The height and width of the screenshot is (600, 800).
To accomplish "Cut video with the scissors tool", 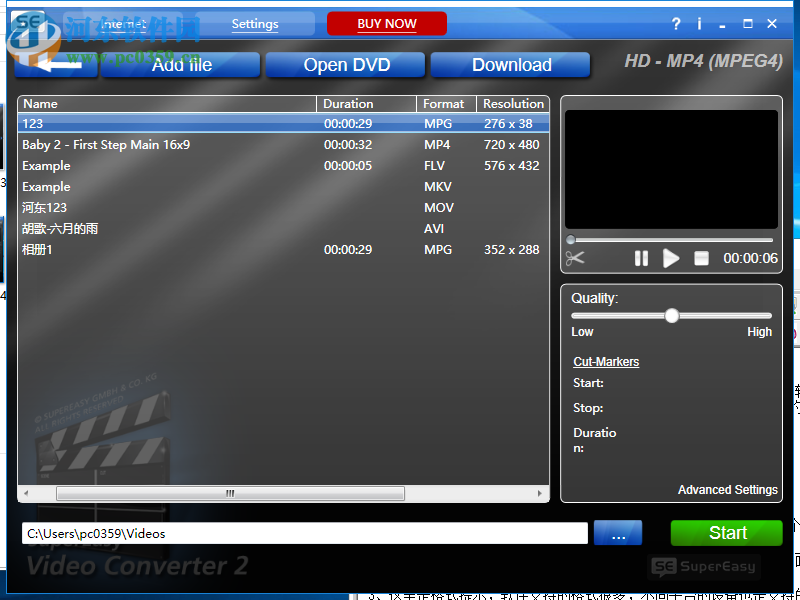I will pos(575,258).
